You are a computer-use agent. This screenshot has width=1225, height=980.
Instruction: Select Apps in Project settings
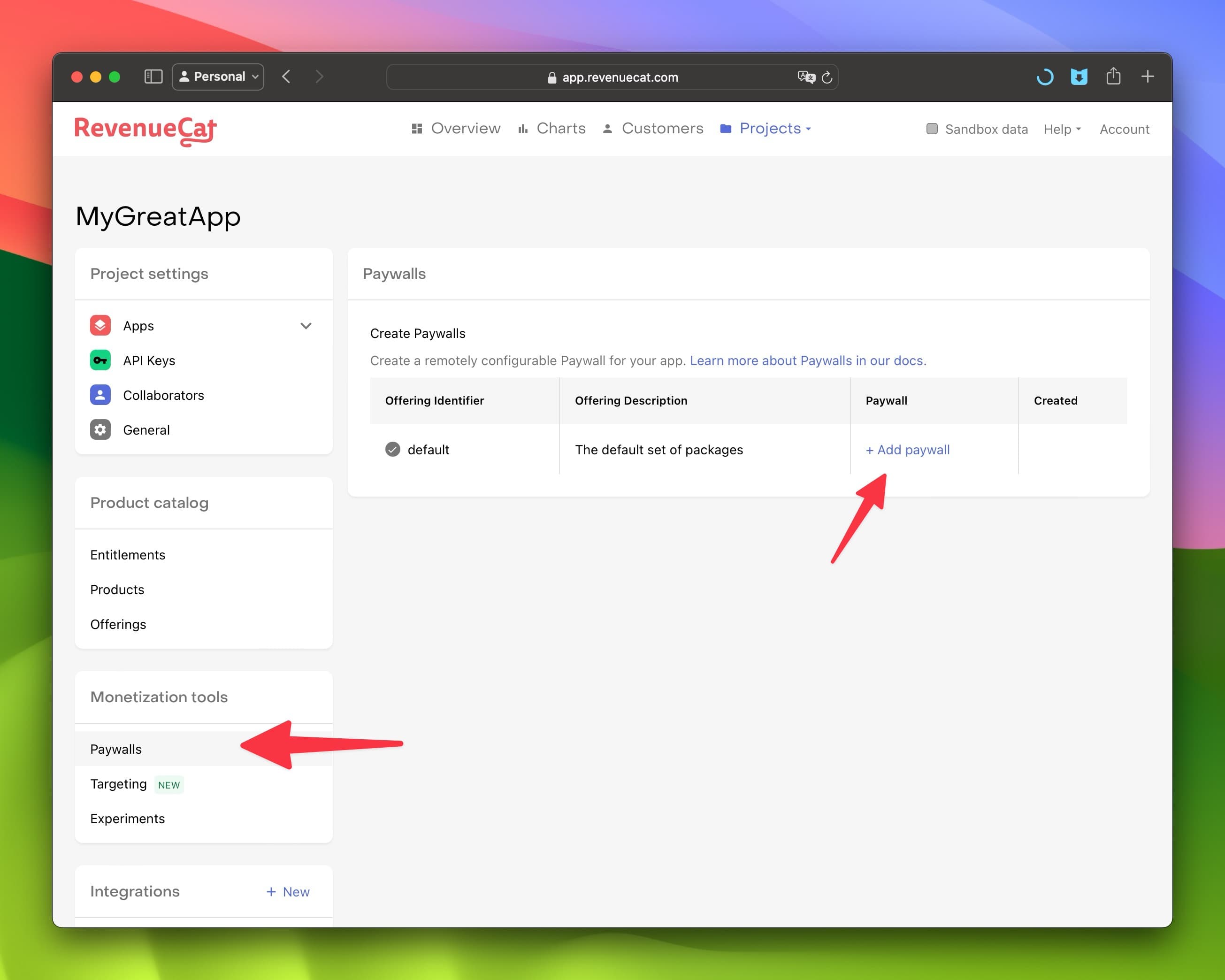click(203, 326)
